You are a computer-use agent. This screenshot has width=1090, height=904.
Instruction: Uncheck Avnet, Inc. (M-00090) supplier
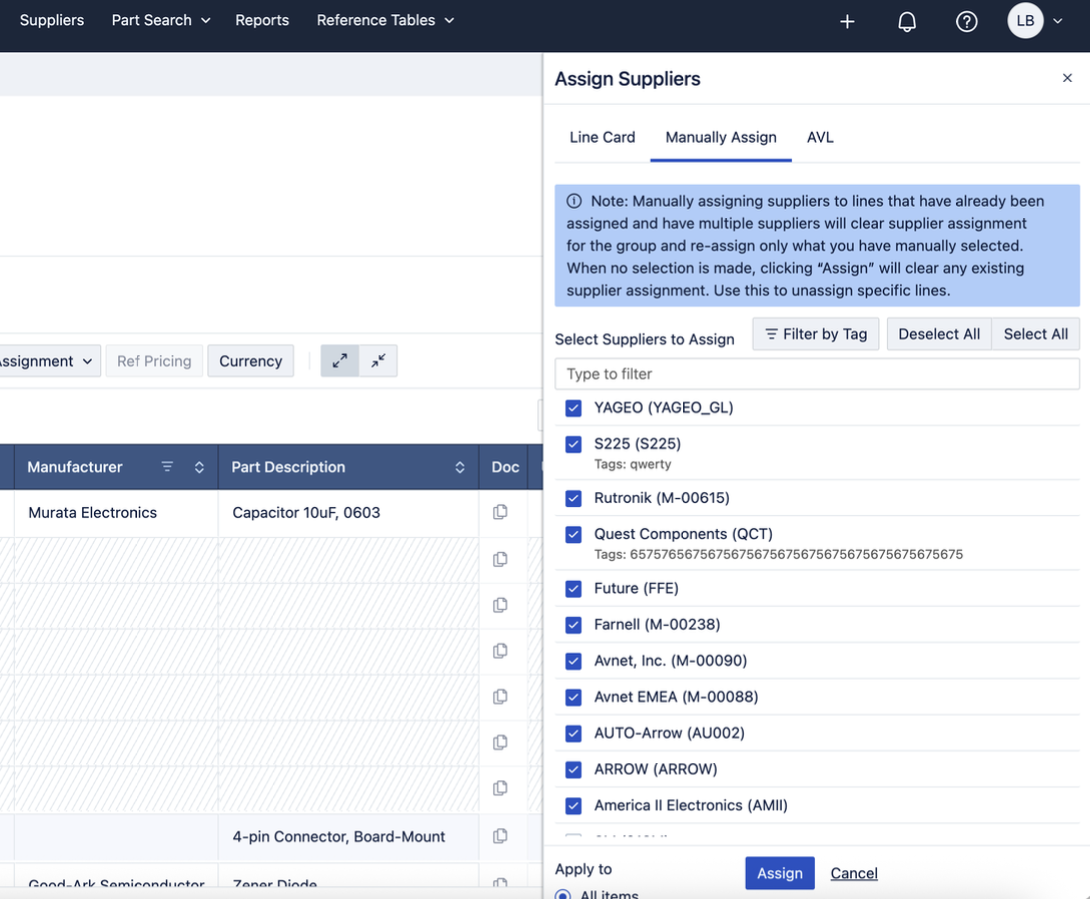(574, 661)
